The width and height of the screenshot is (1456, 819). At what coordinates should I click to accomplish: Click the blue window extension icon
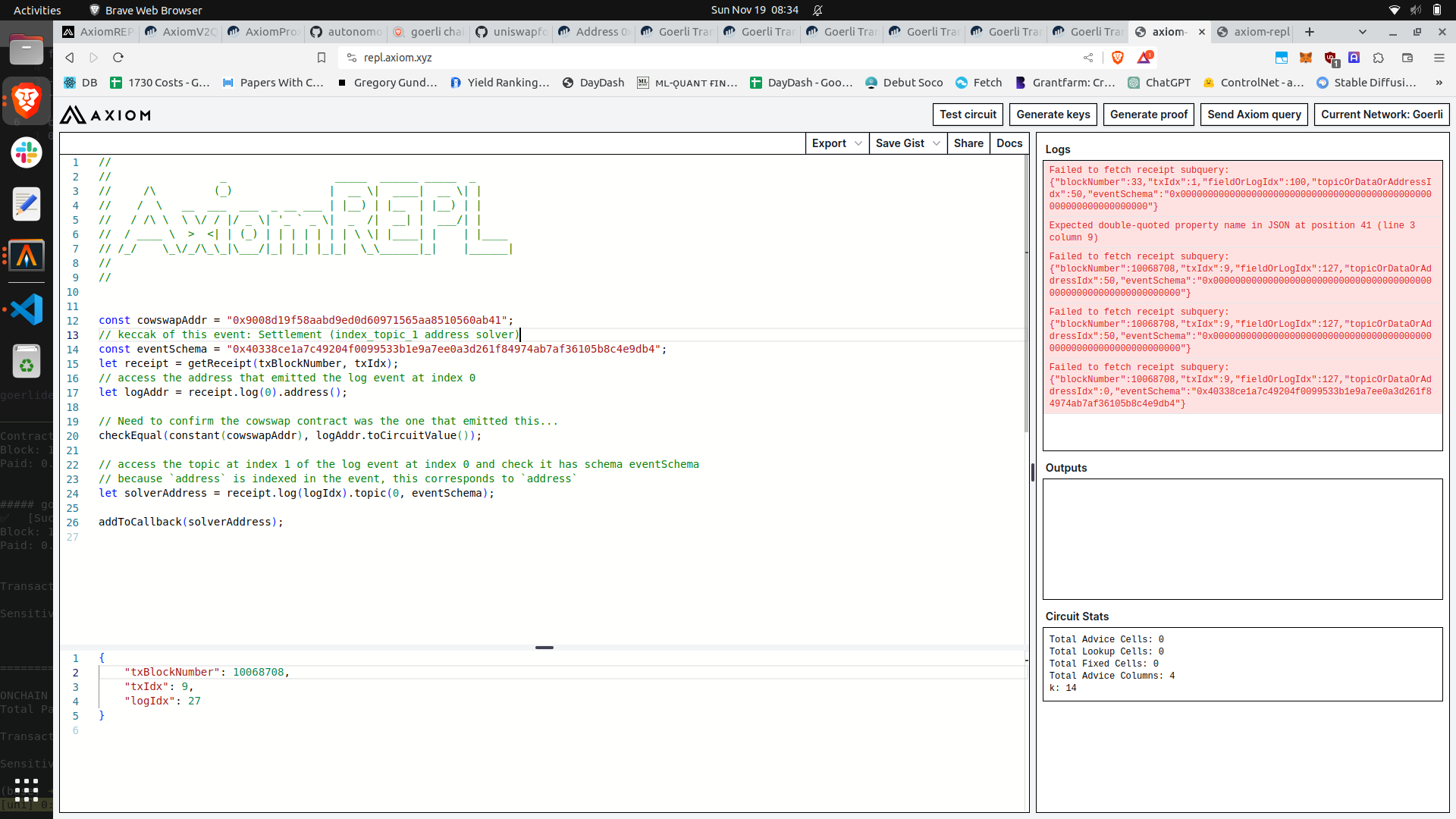point(1282,58)
